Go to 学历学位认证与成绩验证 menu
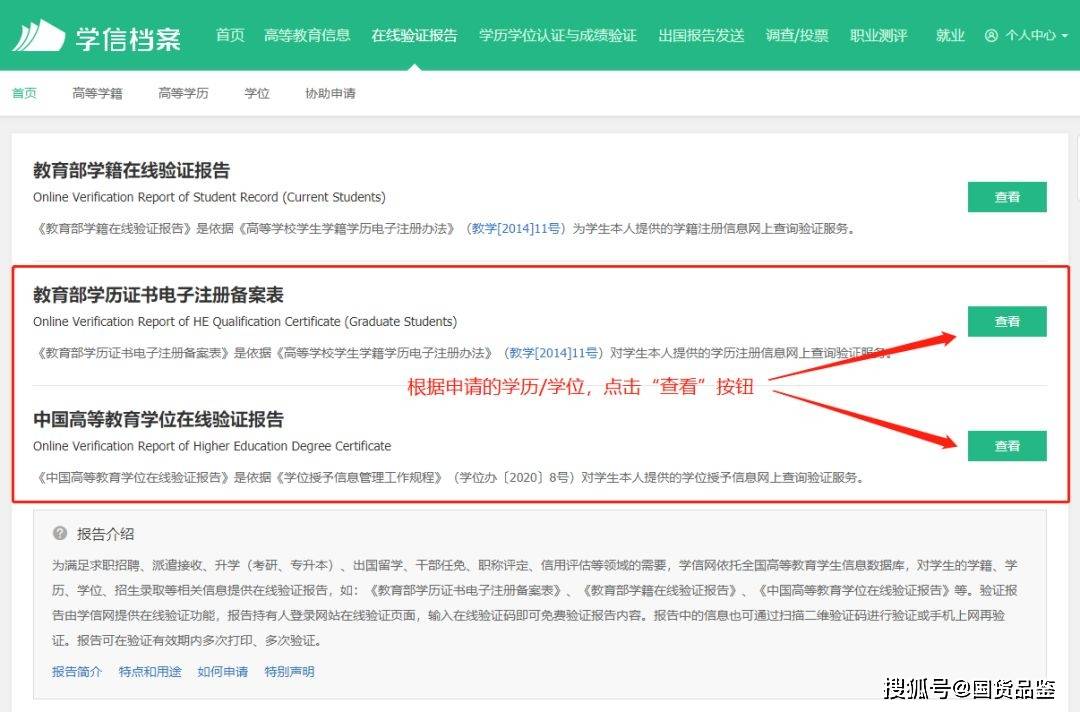 (x=557, y=36)
